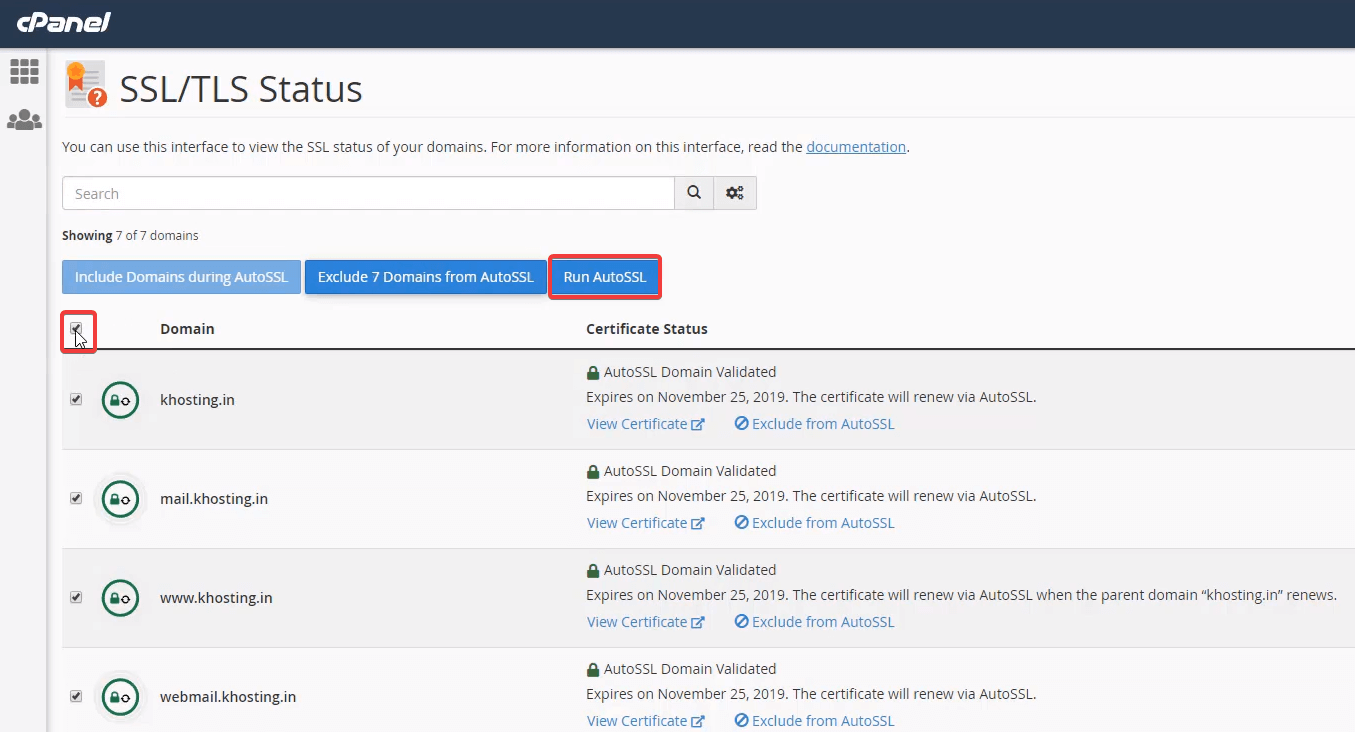
Task: Click the search magnifier icon
Action: point(693,192)
